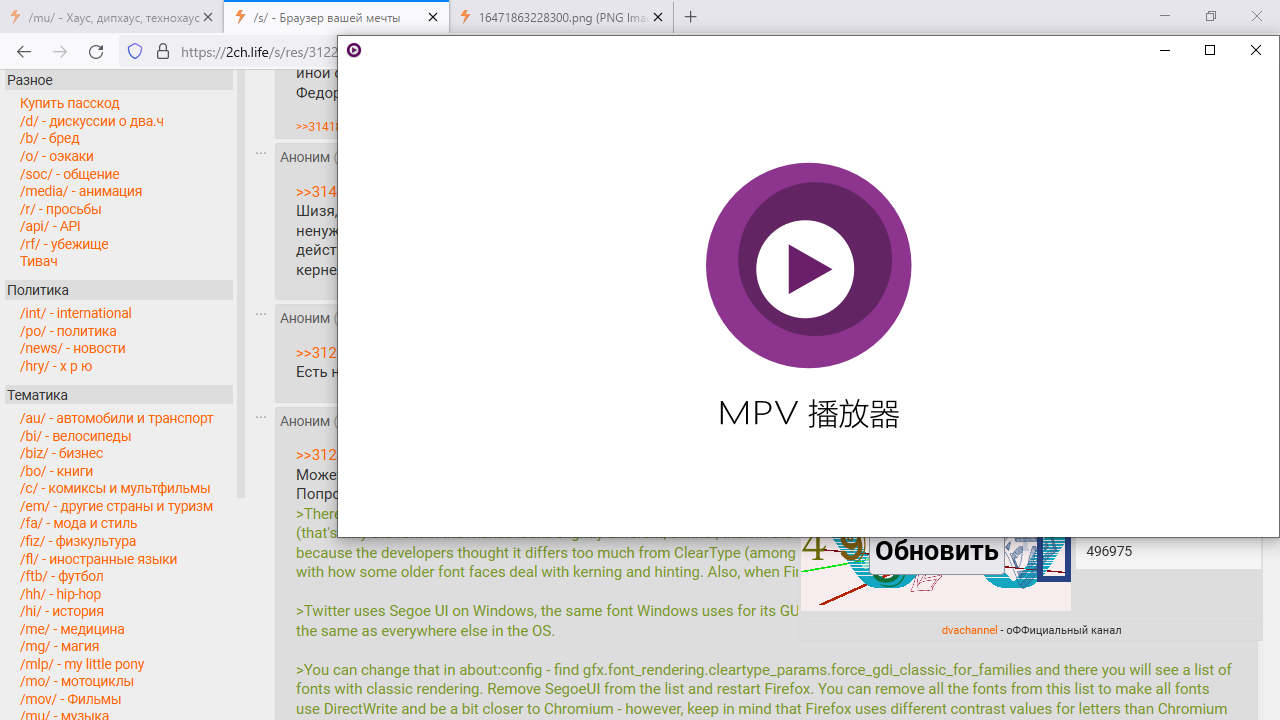
Task: Visit the /mov/ - Фильмы board
Action: pos(71,699)
